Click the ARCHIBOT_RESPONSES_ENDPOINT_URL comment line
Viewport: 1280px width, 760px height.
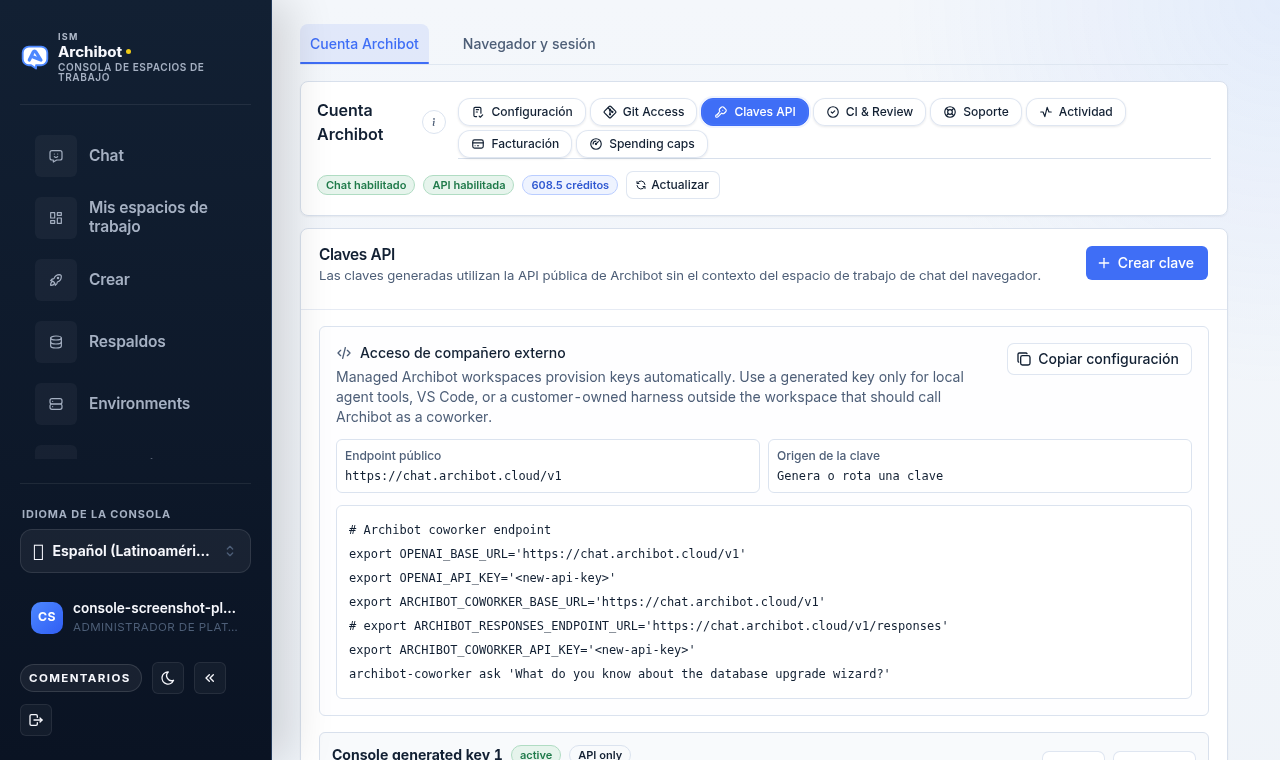[648, 625]
